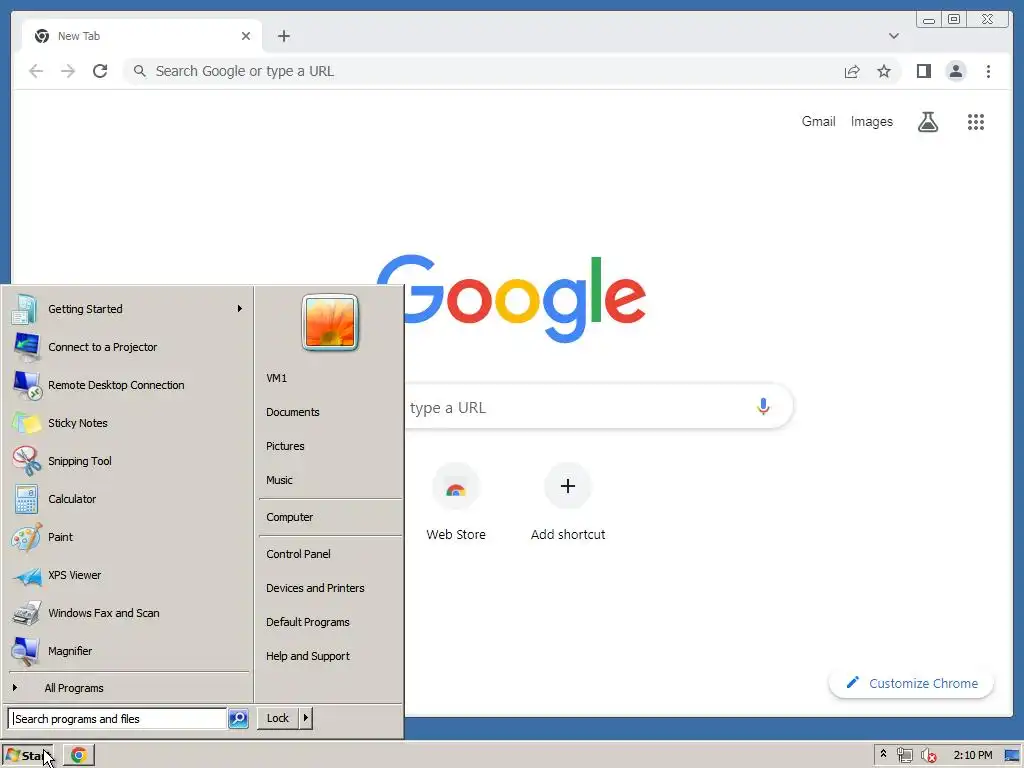Open Control Panel
Screen dimensions: 1024x768
tap(330, 554)
